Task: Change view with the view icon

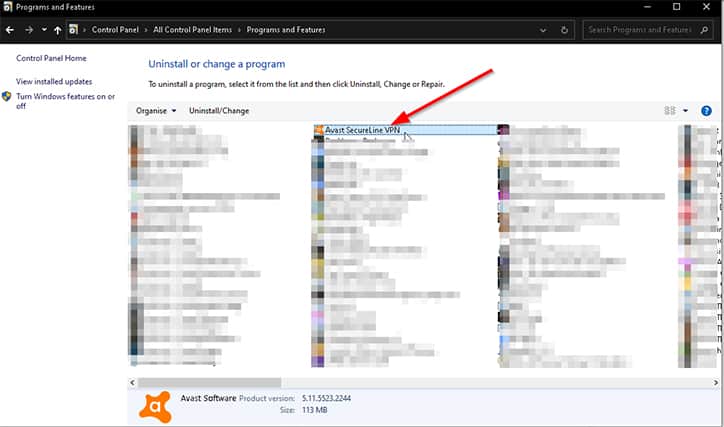Action: (670, 111)
